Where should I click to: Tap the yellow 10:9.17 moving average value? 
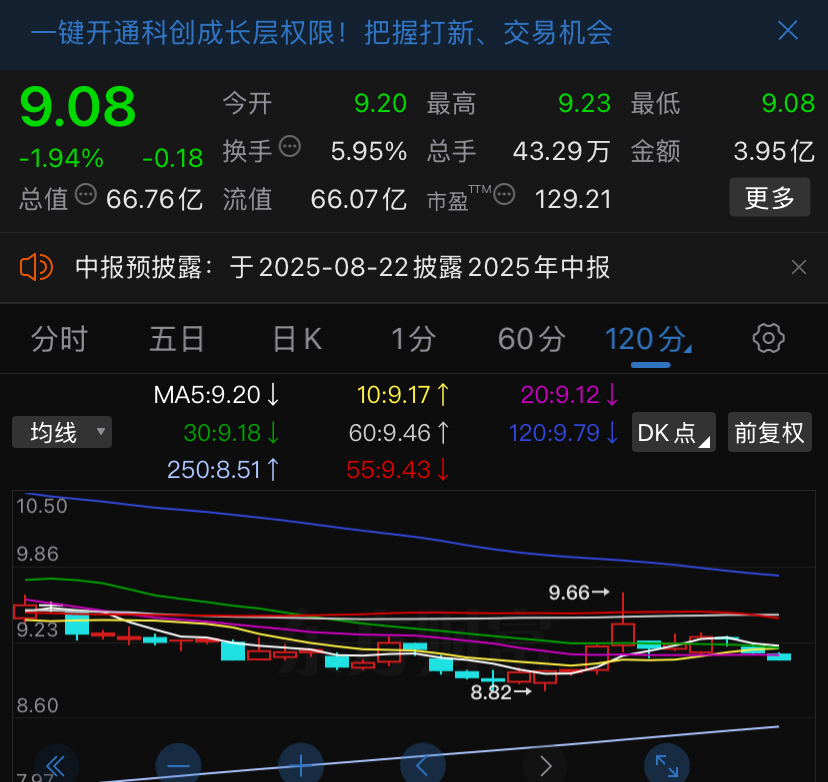pos(403,395)
